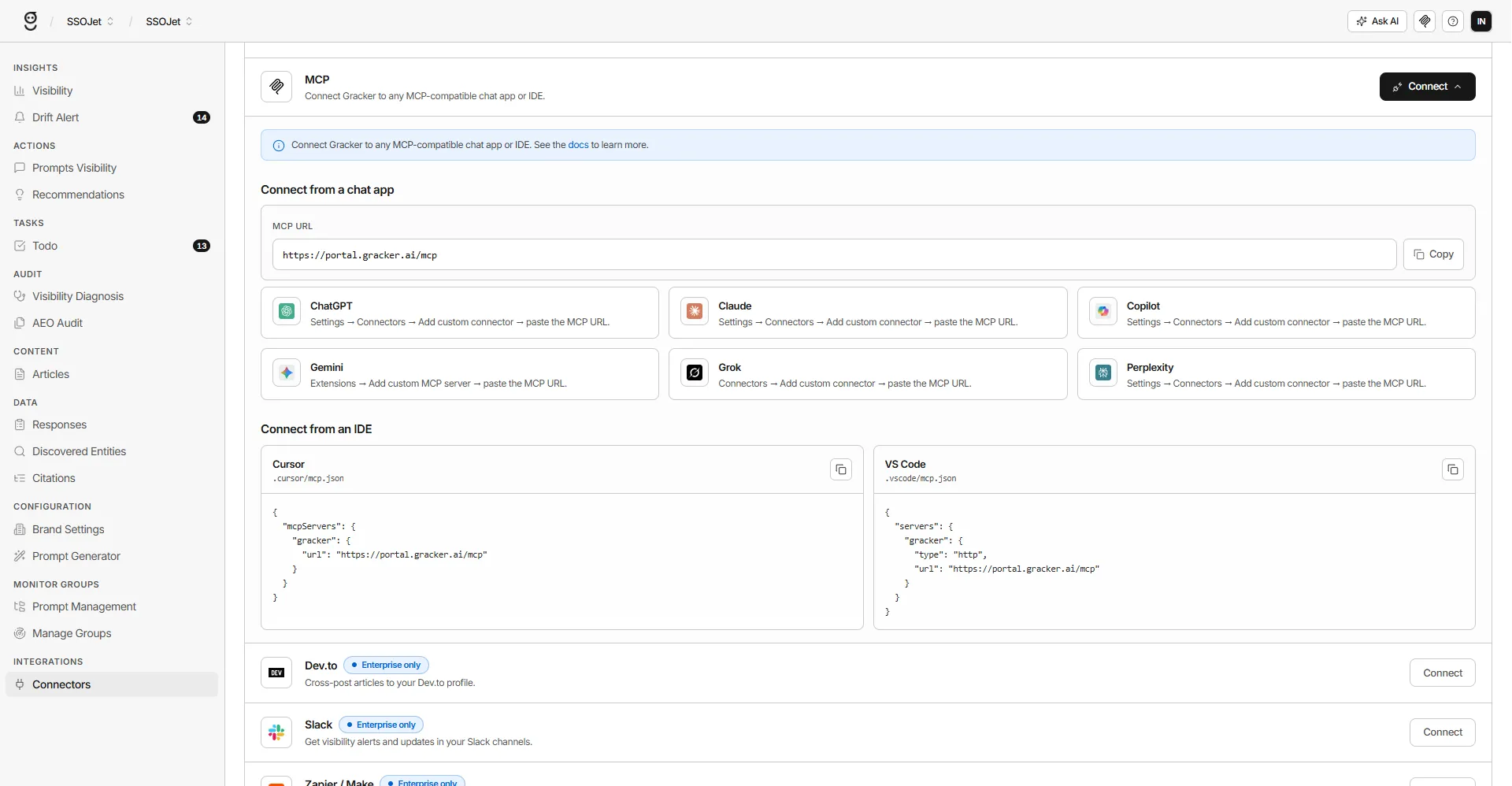Click the Drift Alert bell icon
Screen dimensions: 1512x786
click(x=20, y=117)
